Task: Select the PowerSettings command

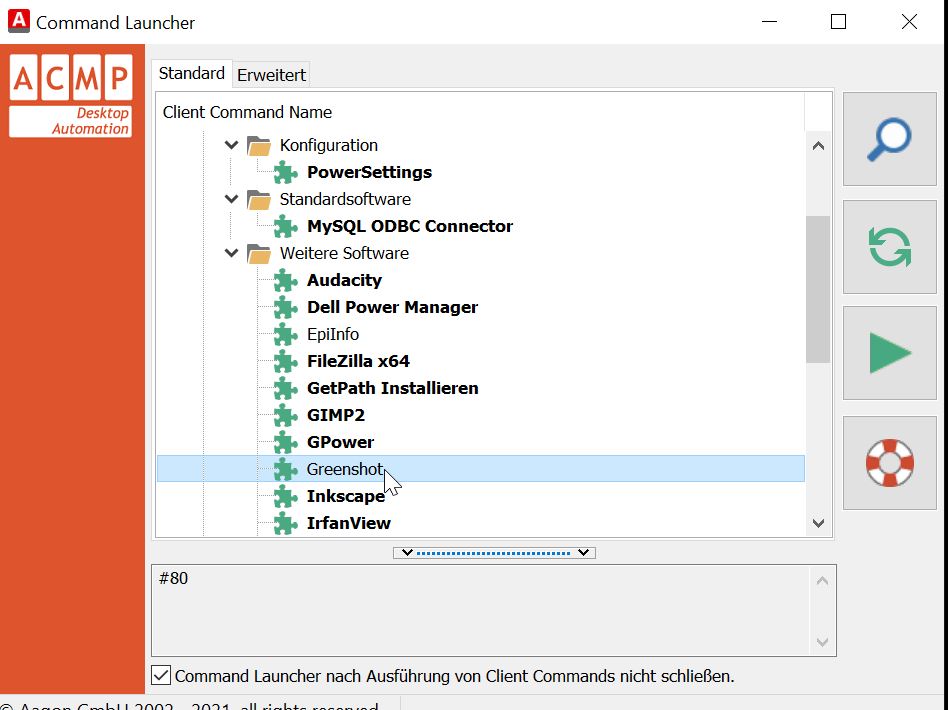Action: pyautogui.click(x=369, y=172)
